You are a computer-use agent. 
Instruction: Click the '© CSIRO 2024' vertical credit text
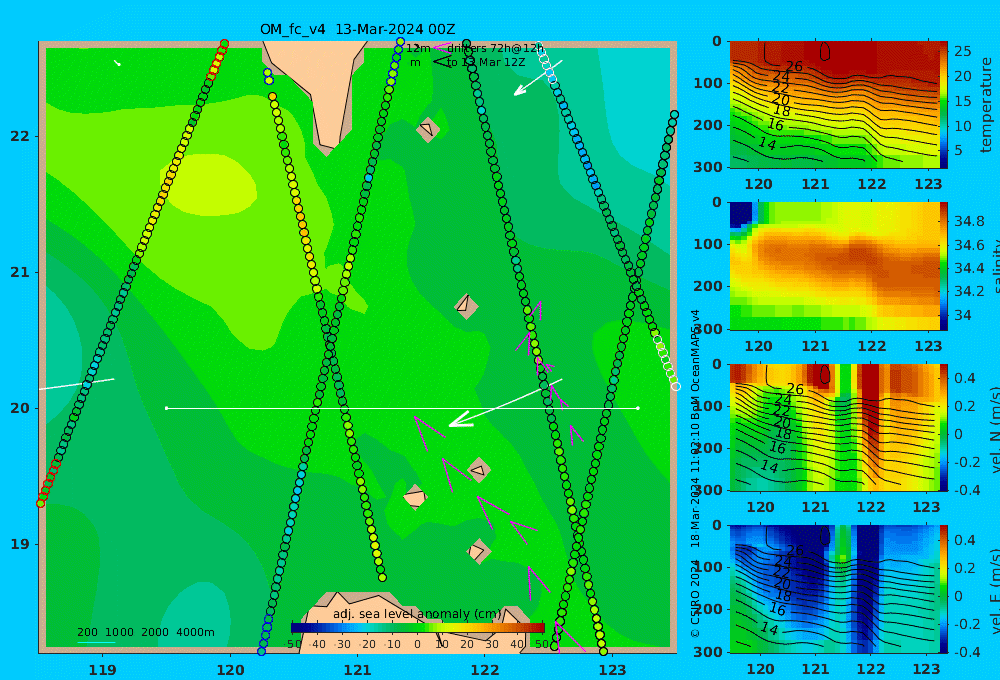695,598
